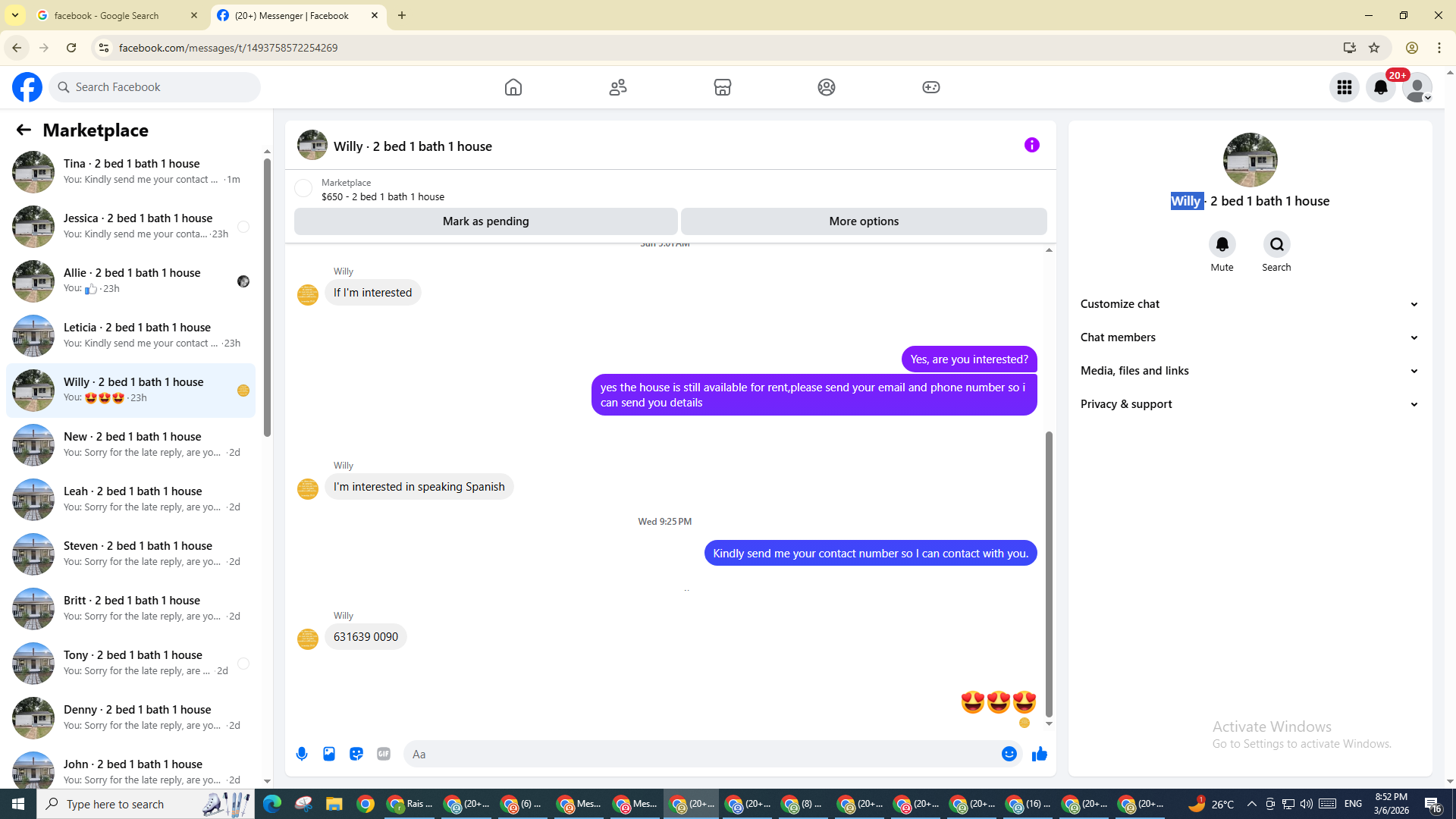The image size is (1456, 819).
Task: Switch to facebook - Google Search tab
Action: 114,15
